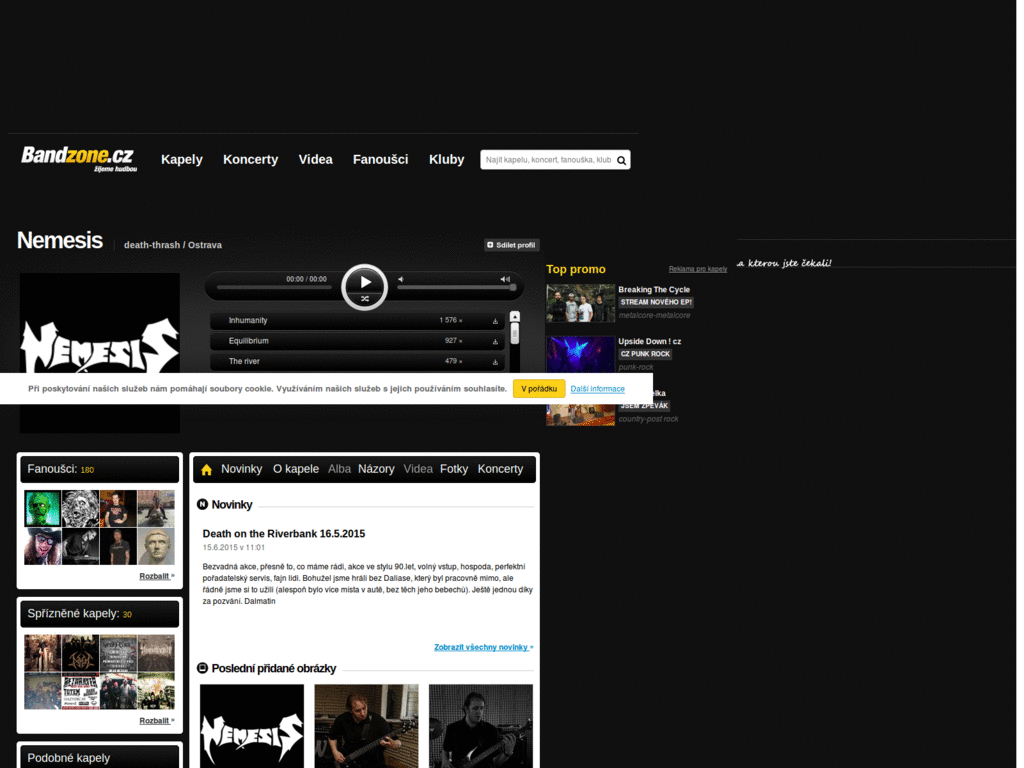
Task: Click the playlist scrollbar handle
Action: [515, 334]
